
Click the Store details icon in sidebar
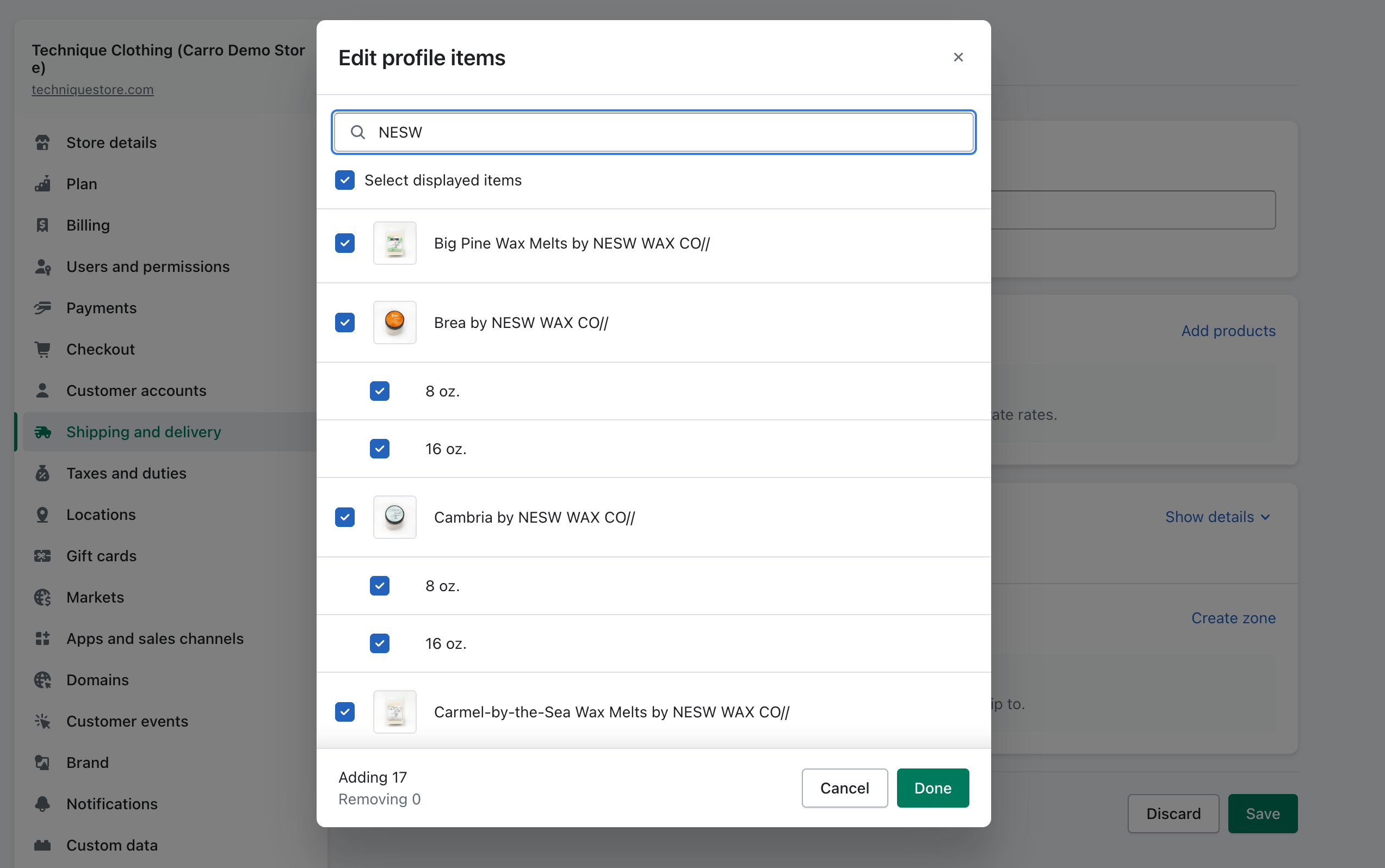pyautogui.click(x=42, y=142)
